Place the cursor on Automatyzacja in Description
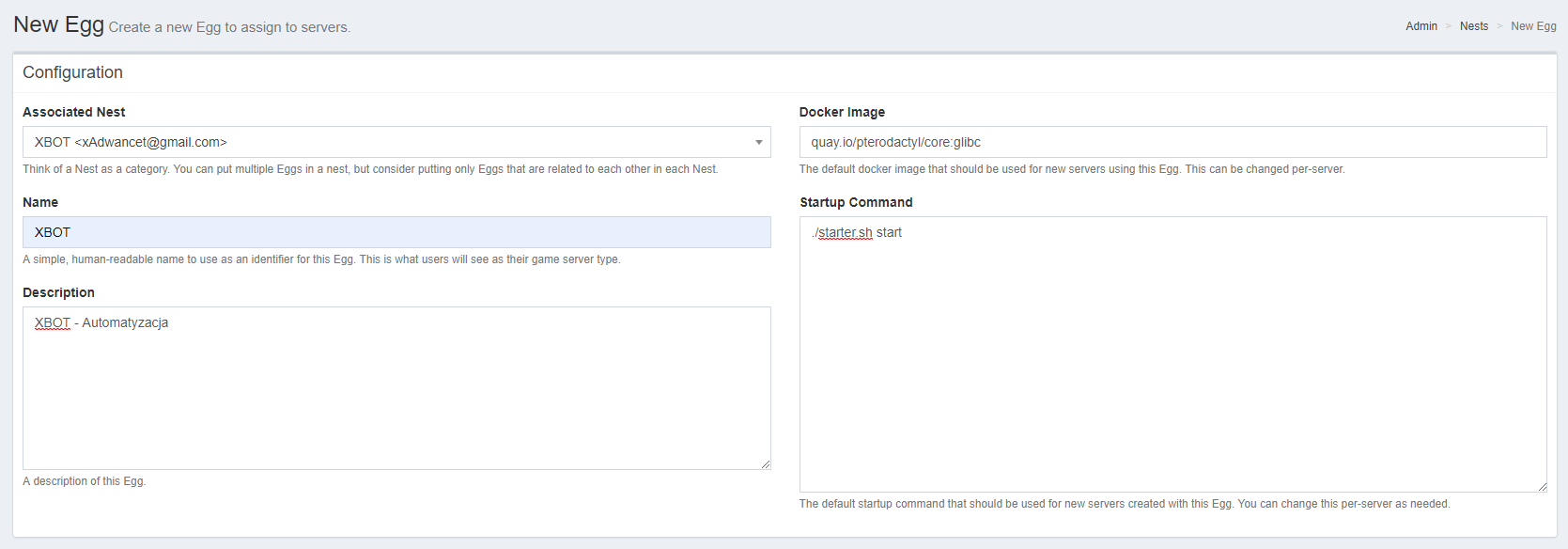 pyautogui.click(x=125, y=322)
